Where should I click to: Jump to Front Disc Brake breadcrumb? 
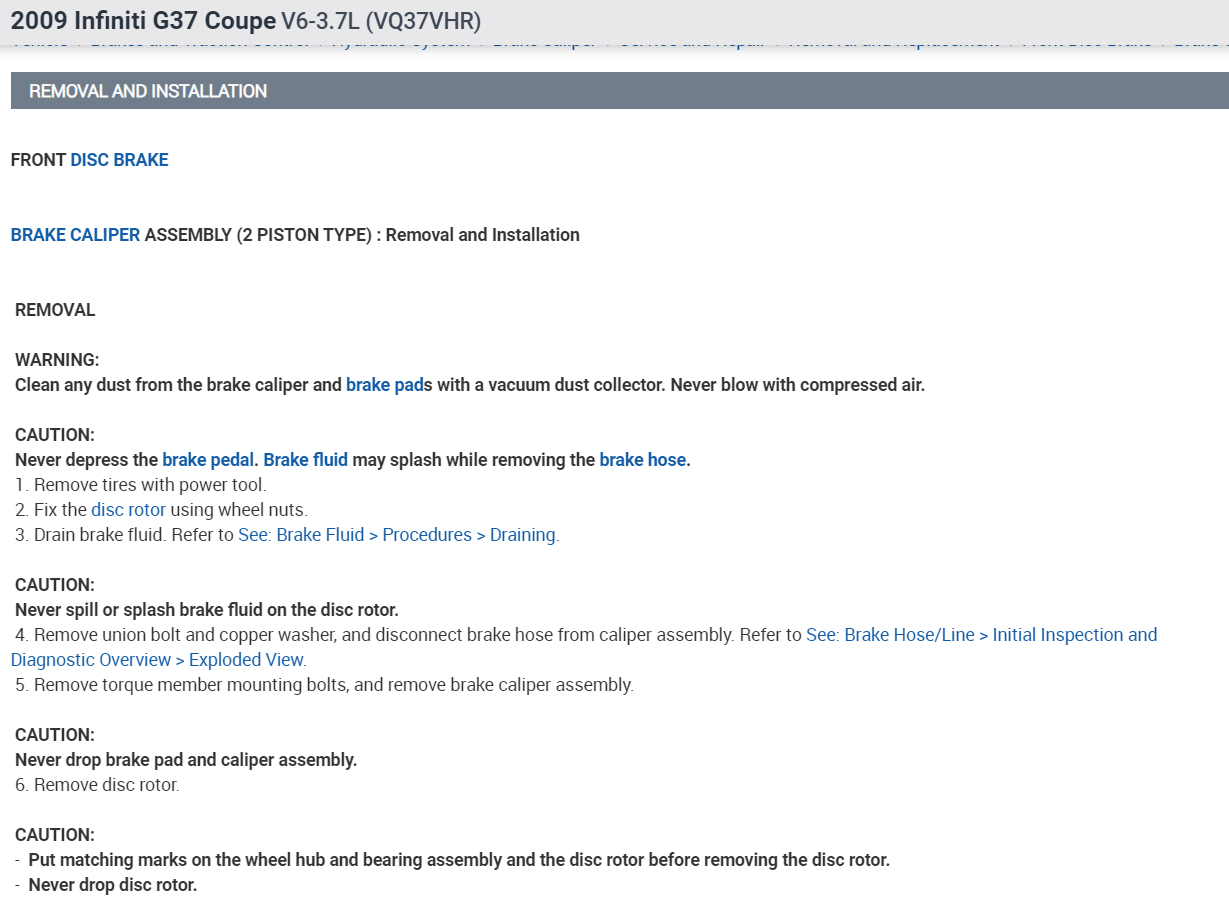(1087, 45)
